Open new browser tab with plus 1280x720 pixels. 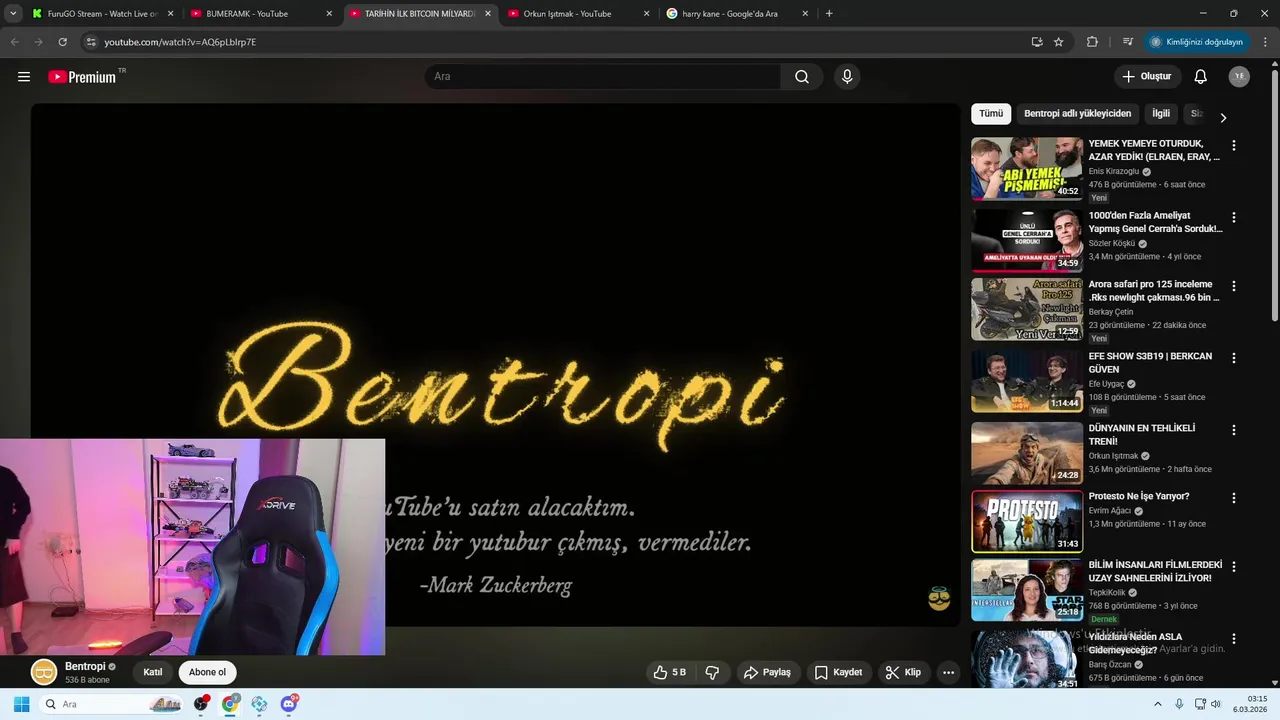829,14
